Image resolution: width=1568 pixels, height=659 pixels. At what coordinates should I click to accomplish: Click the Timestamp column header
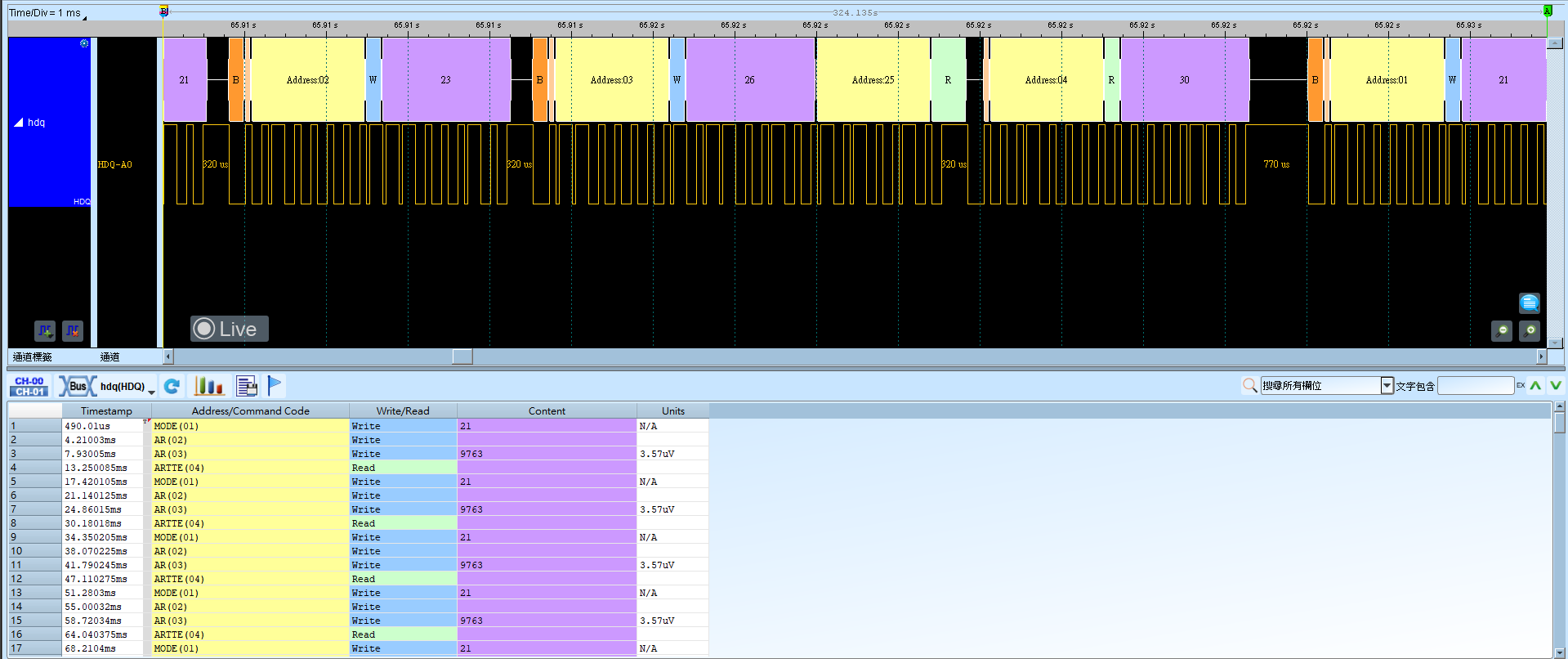point(106,410)
